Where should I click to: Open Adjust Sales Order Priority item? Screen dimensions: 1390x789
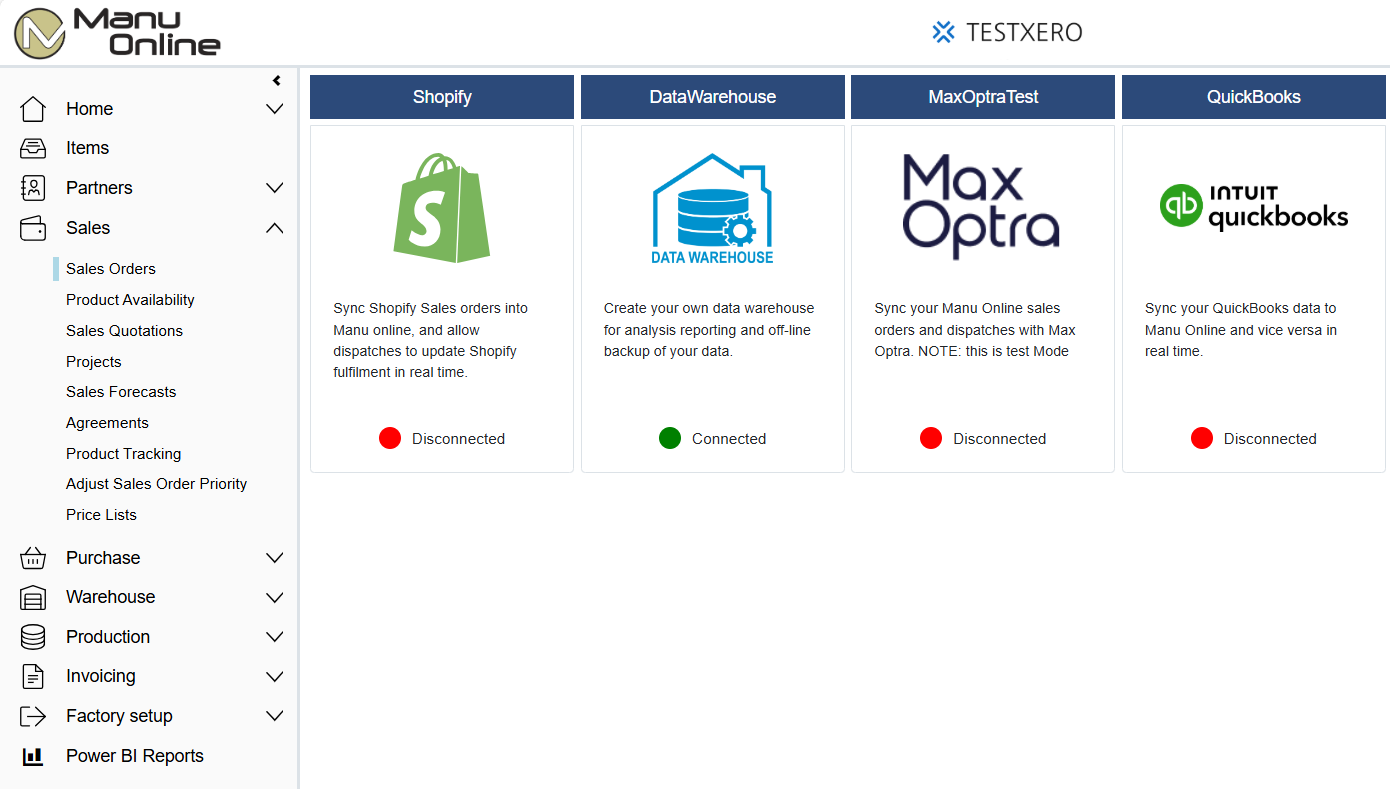(156, 484)
